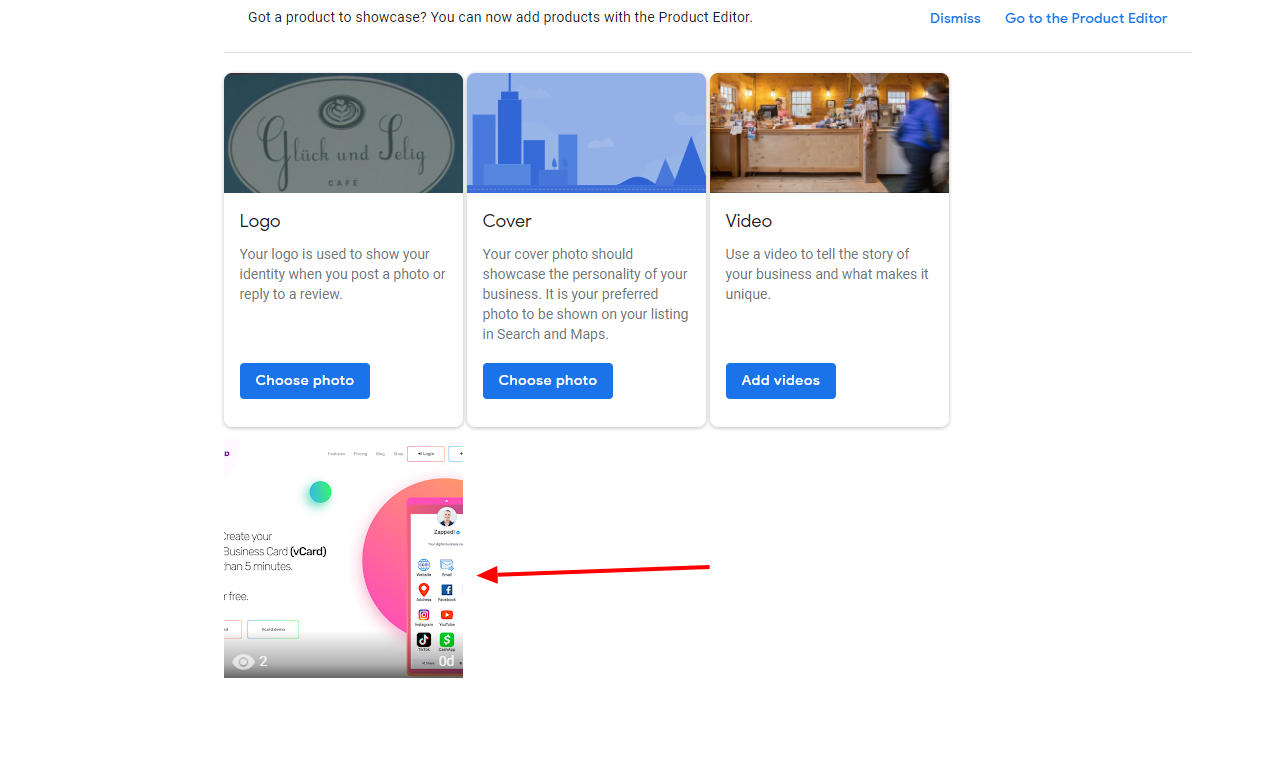Click the Login button in uploaded screenshot
Image resolution: width=1271 pixels, height=758 pixels.
(426, 454)
